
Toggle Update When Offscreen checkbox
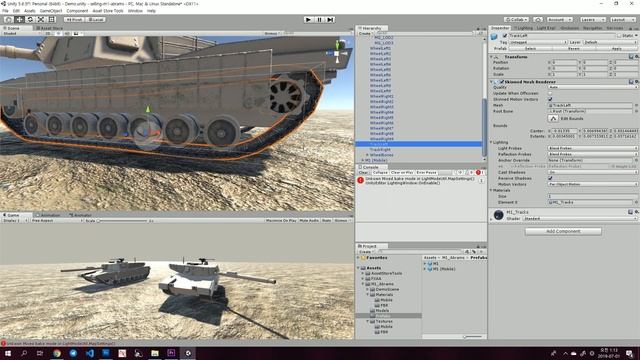[550, 93]
